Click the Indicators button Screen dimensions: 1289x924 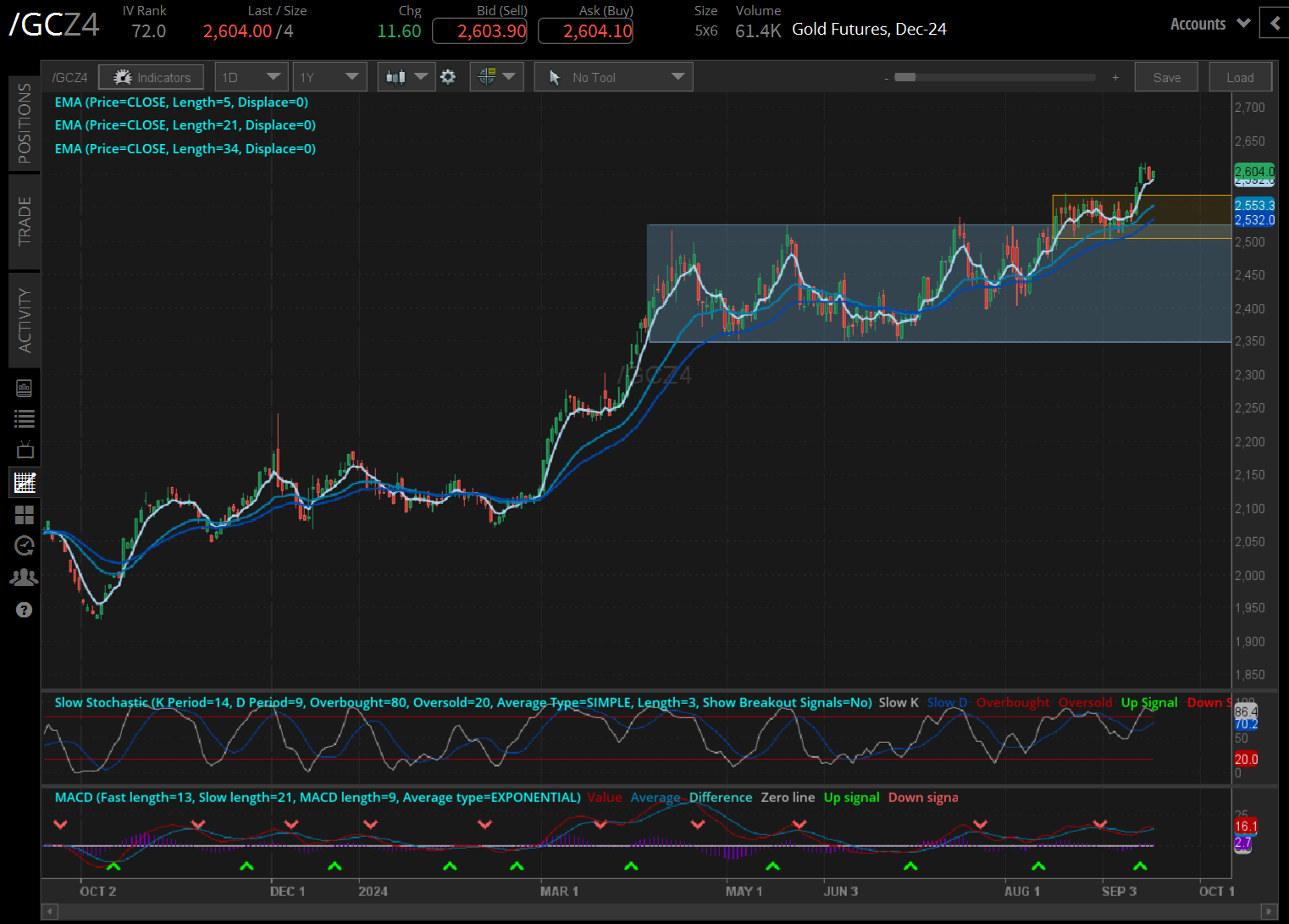pos(151,77)
